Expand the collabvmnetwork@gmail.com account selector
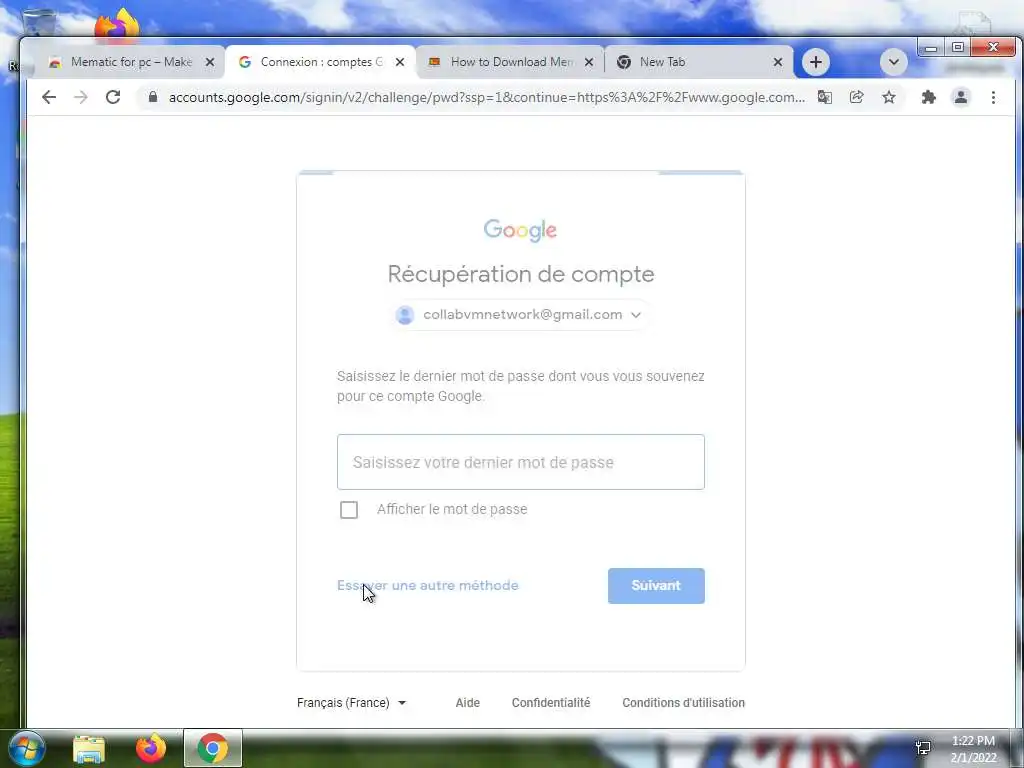 tap(519, 315)
